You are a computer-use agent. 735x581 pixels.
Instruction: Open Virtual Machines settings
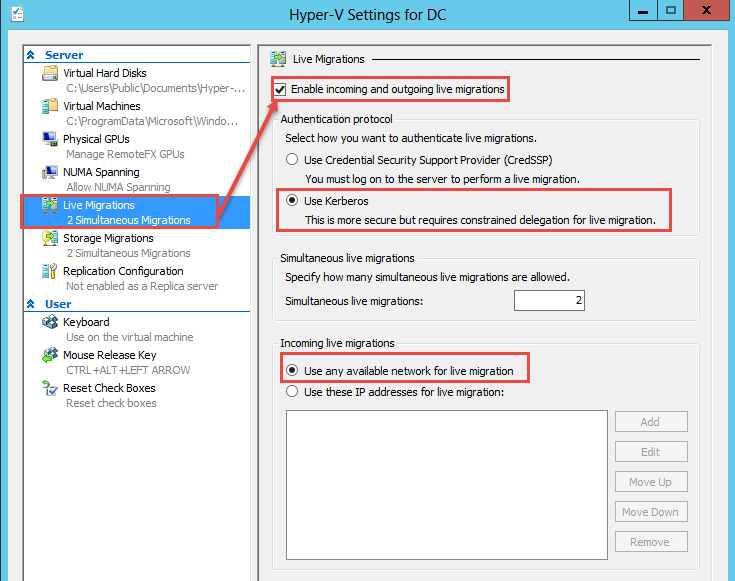(102, 106)
